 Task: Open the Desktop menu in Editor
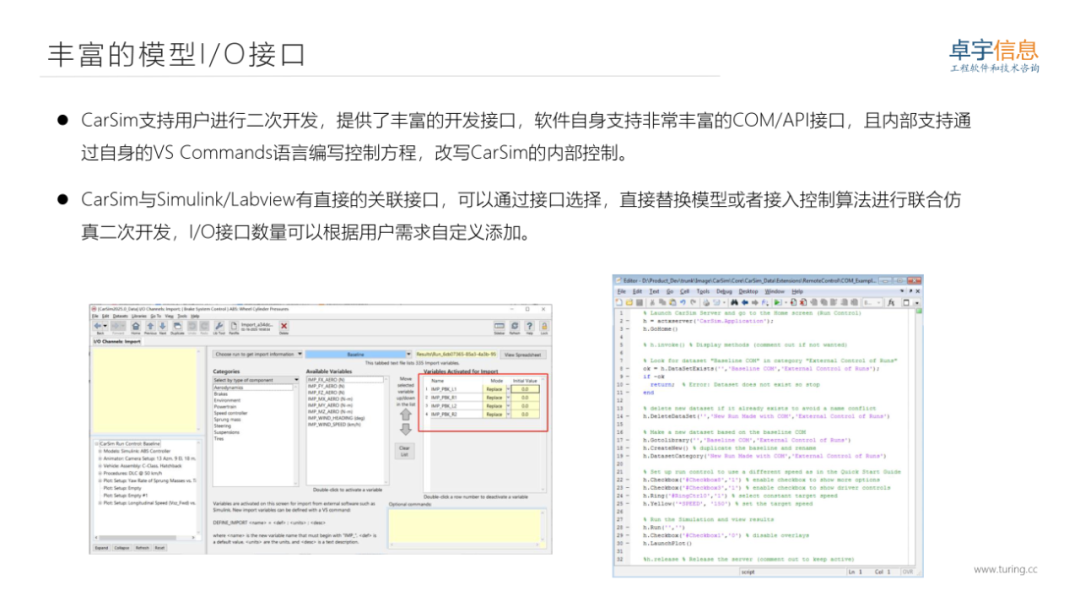(749, 291)
